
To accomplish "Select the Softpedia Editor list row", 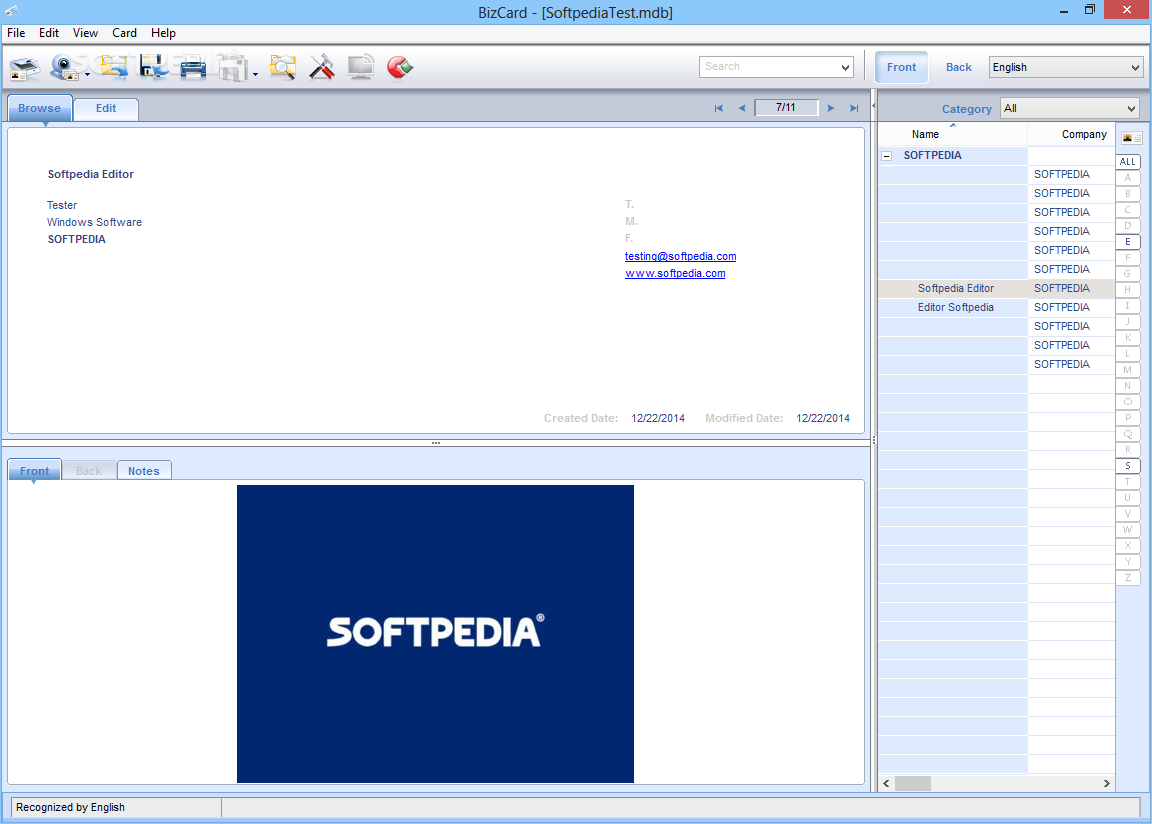I will pos(996,289).
